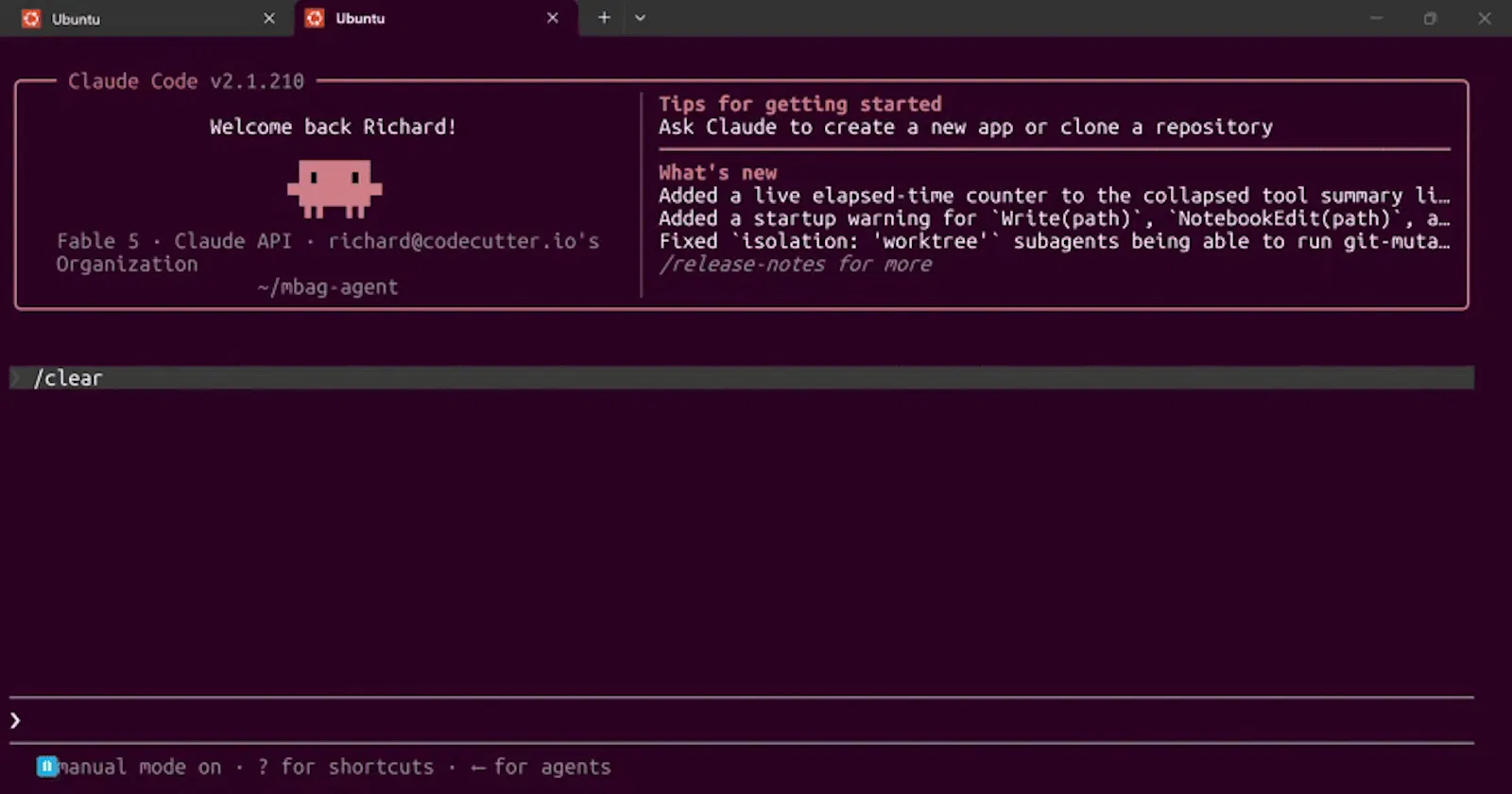Click 'Fable 5 · Claude API' account line

coord(328,241)
